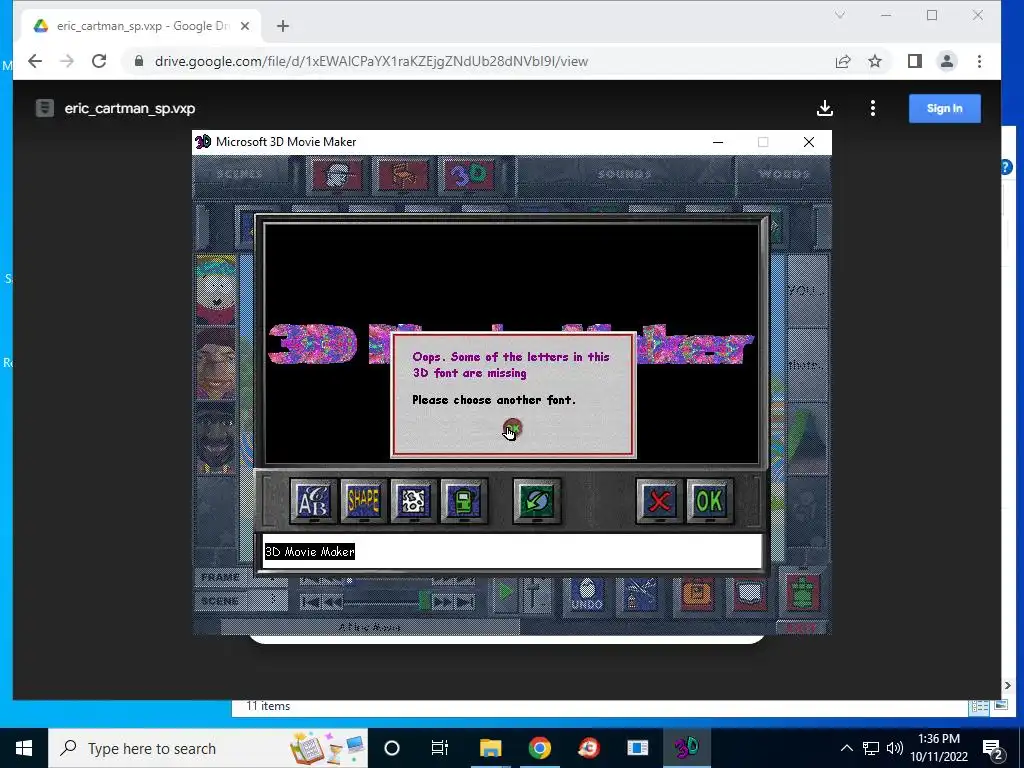Pick the third bearded actor thumbnail

click(x=216, y=436)
